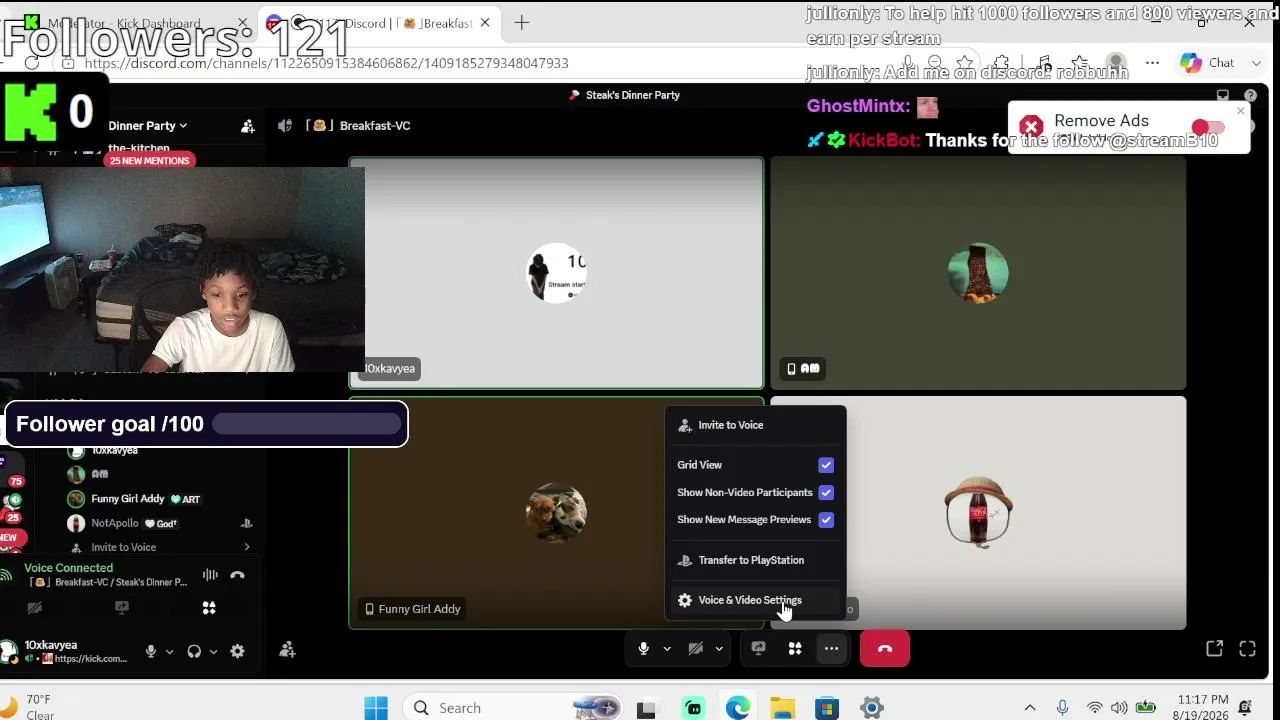The width and height of the screenshot is (1280, 720).
Task: Open User Settings gear in user panel
Action: [x=237, y=651]
